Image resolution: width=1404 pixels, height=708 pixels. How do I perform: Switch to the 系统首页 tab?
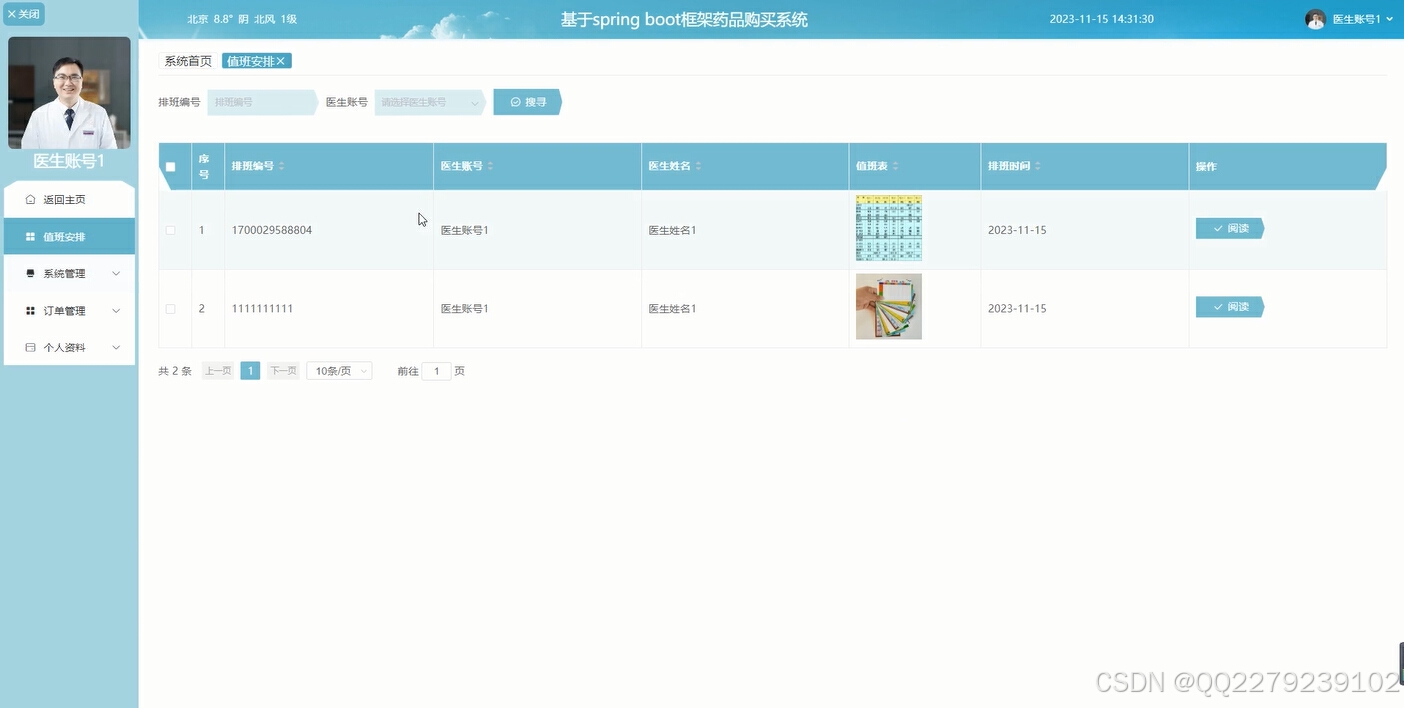click(186, 60)
